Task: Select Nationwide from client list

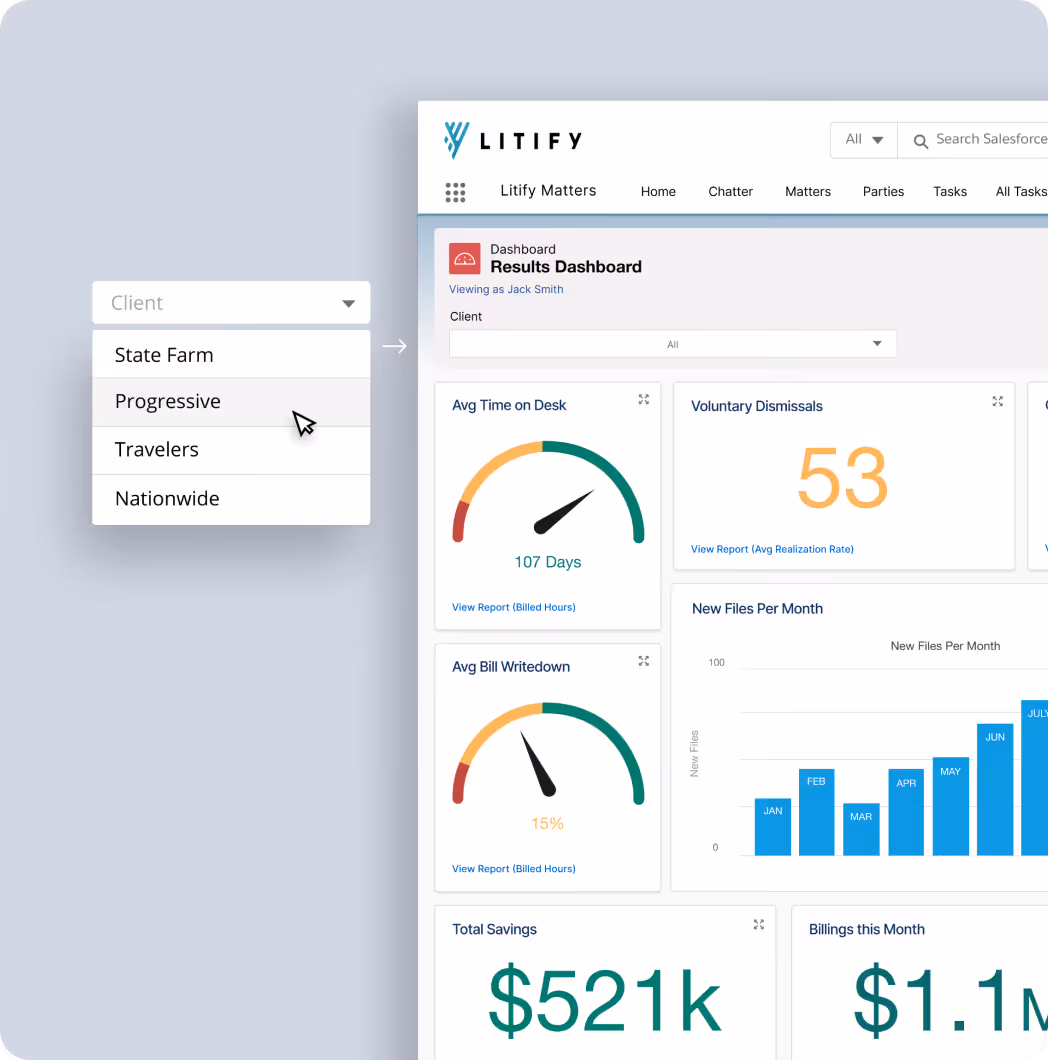Action: (x=231, y=499)
